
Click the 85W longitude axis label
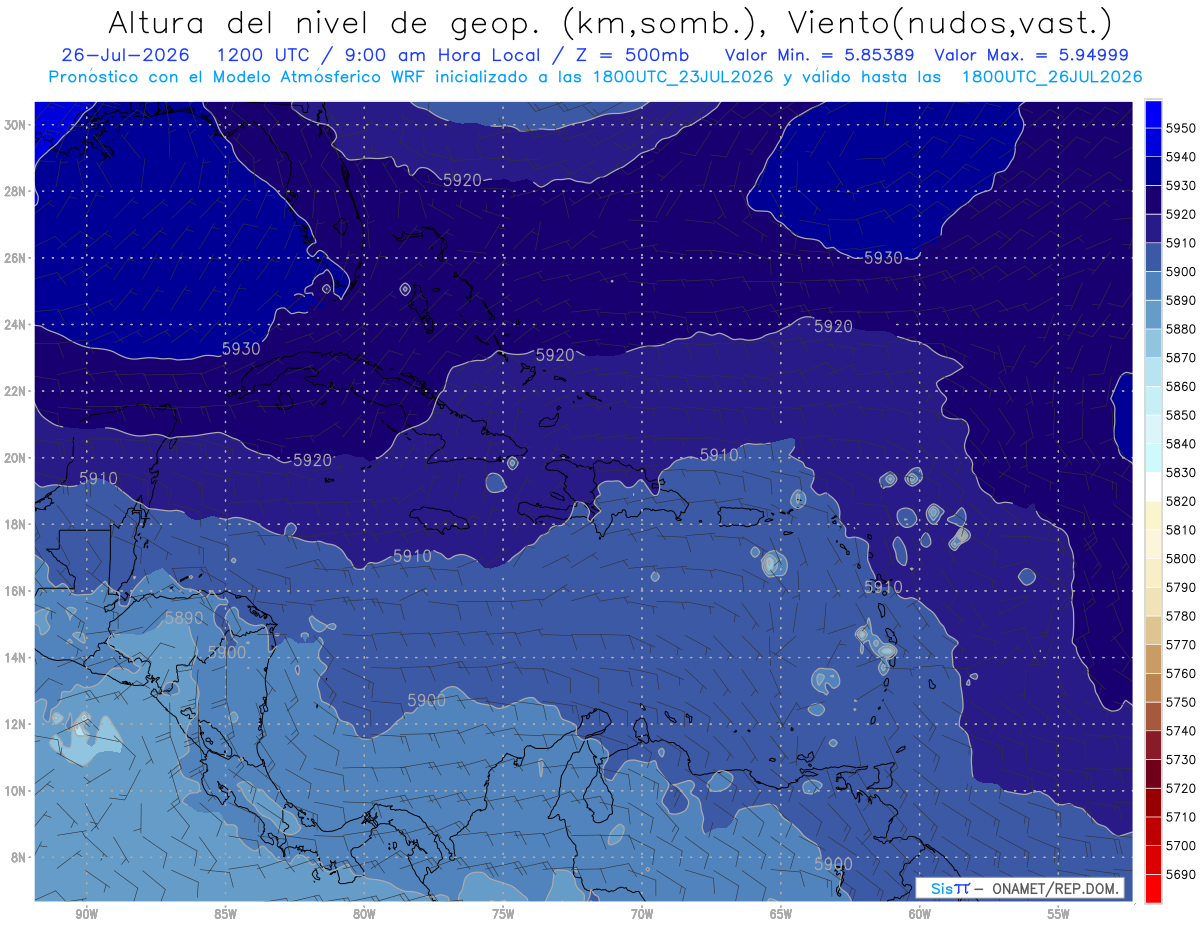226,914
